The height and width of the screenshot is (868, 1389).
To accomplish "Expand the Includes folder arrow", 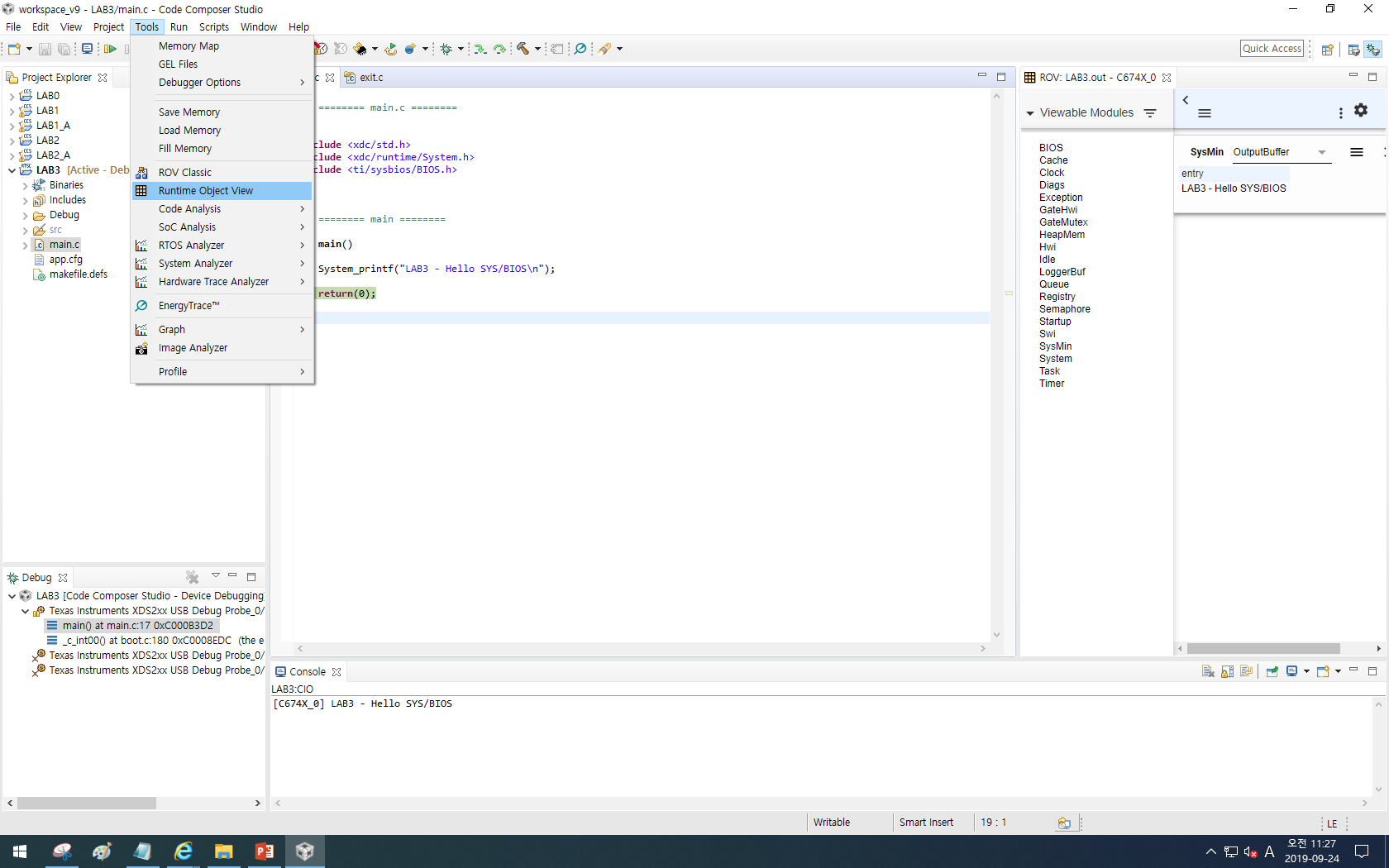I will pos(25,200).
